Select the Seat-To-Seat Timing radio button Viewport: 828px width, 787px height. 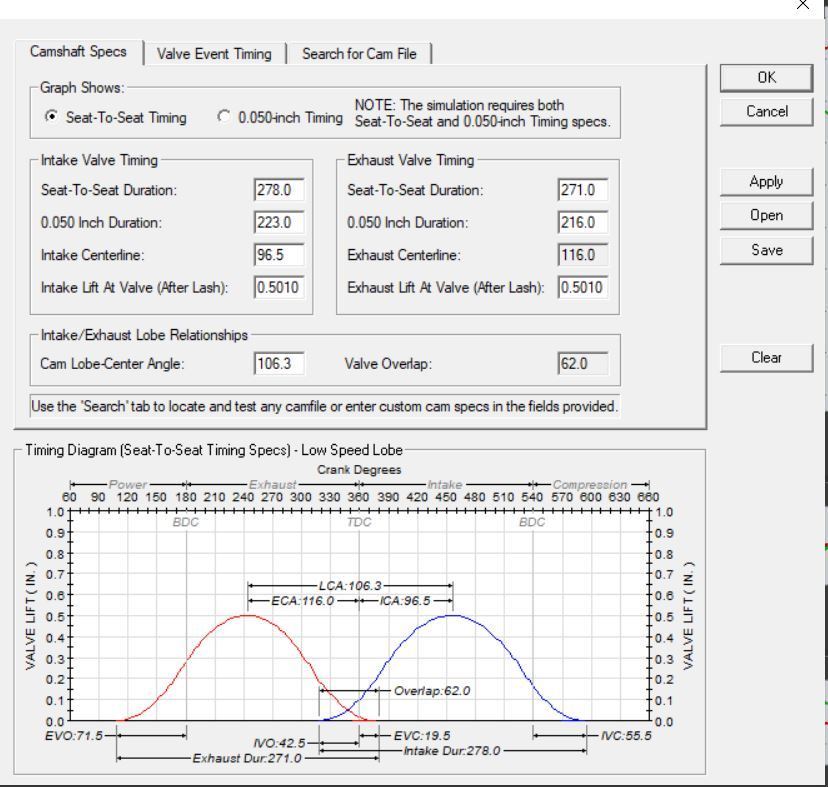point(51,117)
